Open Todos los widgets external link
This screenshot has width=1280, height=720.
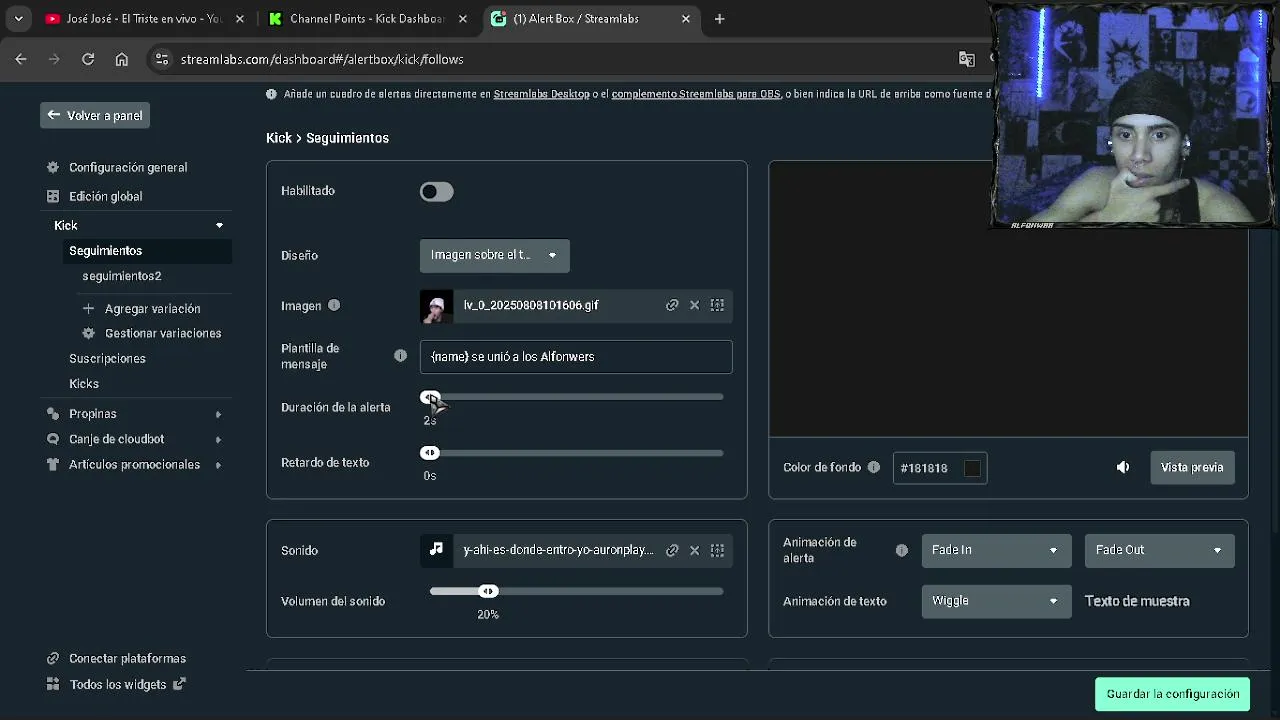point(127,685)
